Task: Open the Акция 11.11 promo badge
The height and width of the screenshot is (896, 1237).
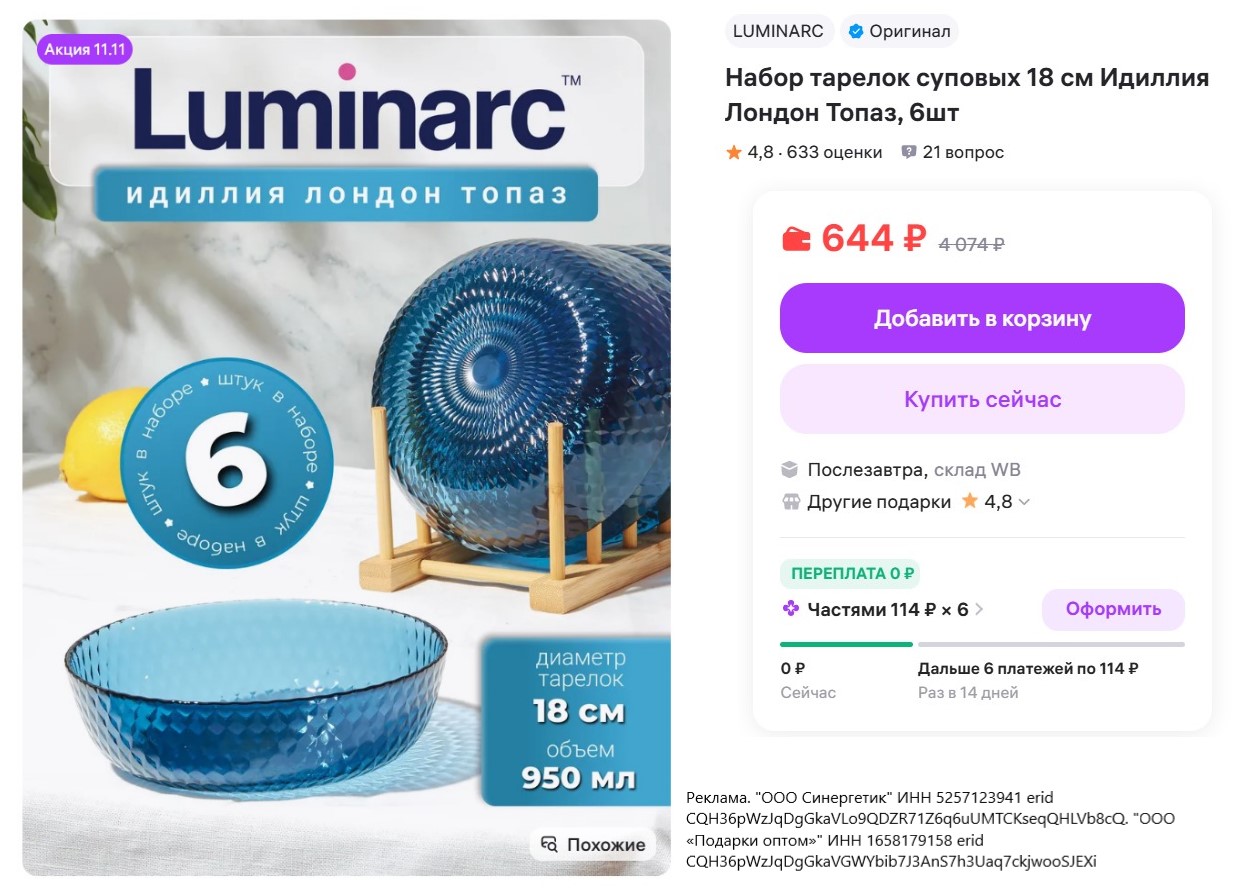Action: click(x=85, y=50)
